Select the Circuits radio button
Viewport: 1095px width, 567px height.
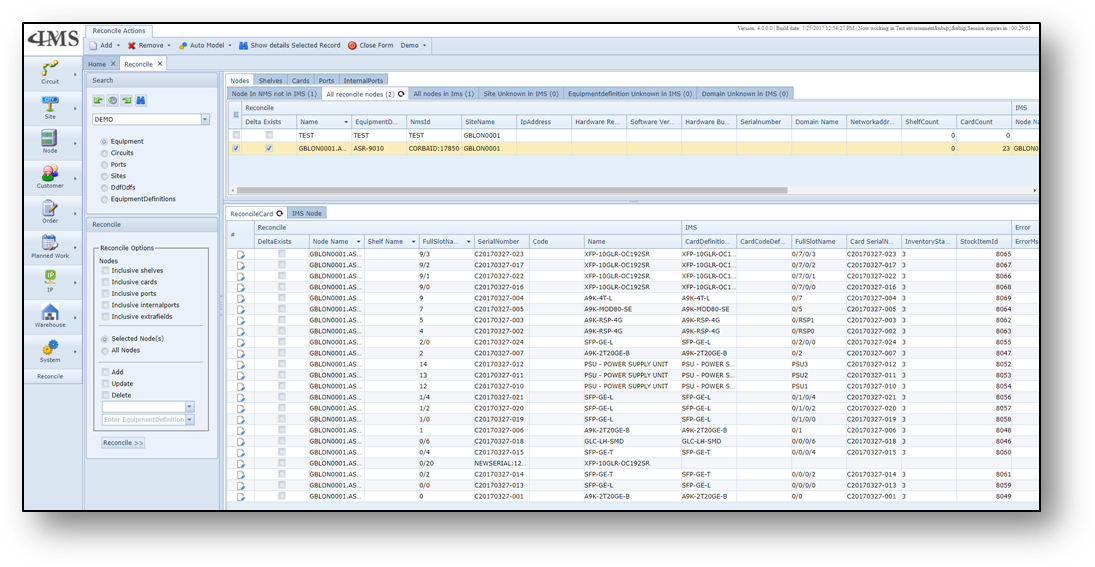(x=105, y=153)
